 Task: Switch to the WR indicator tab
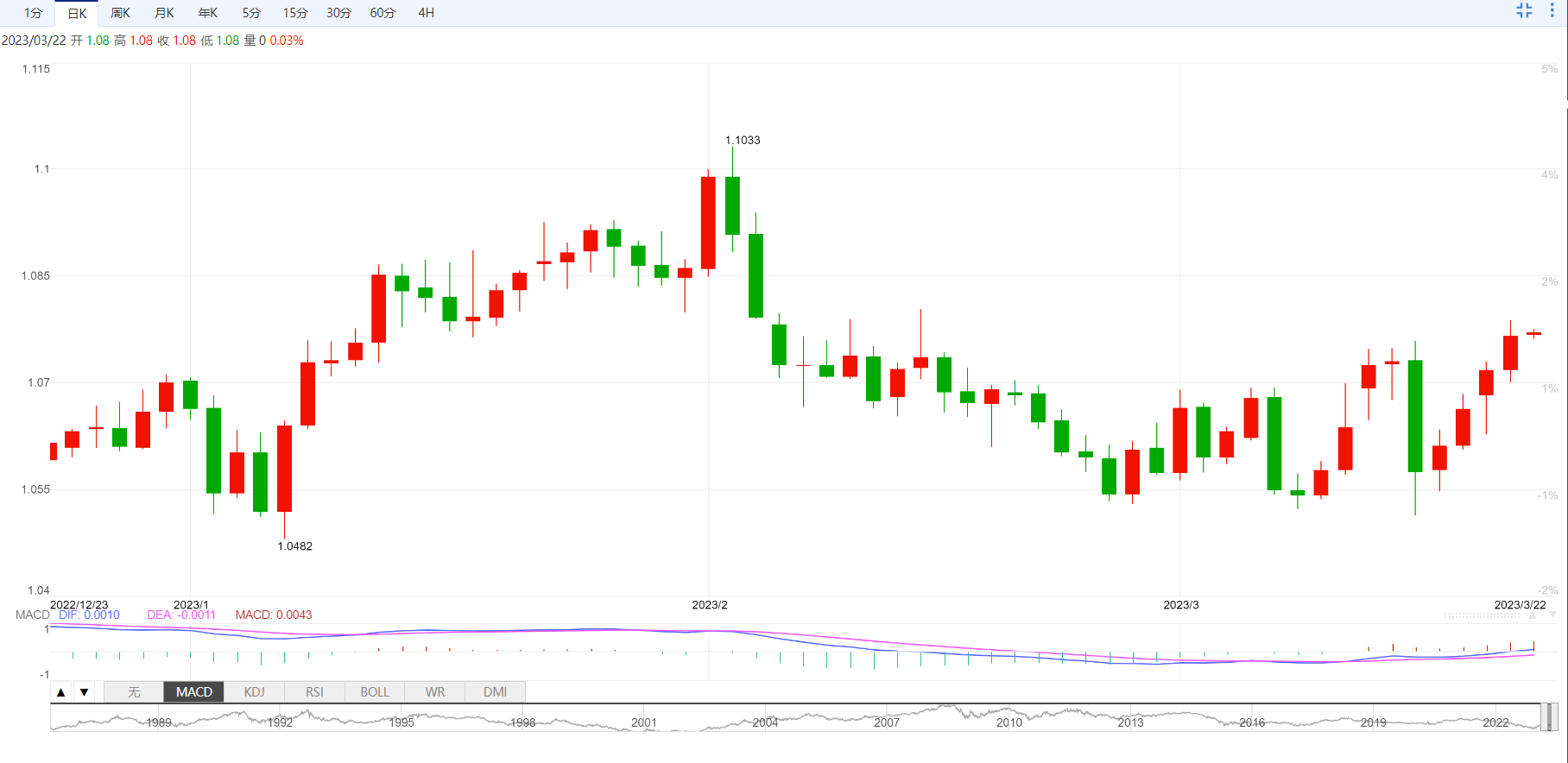point(435,692)
